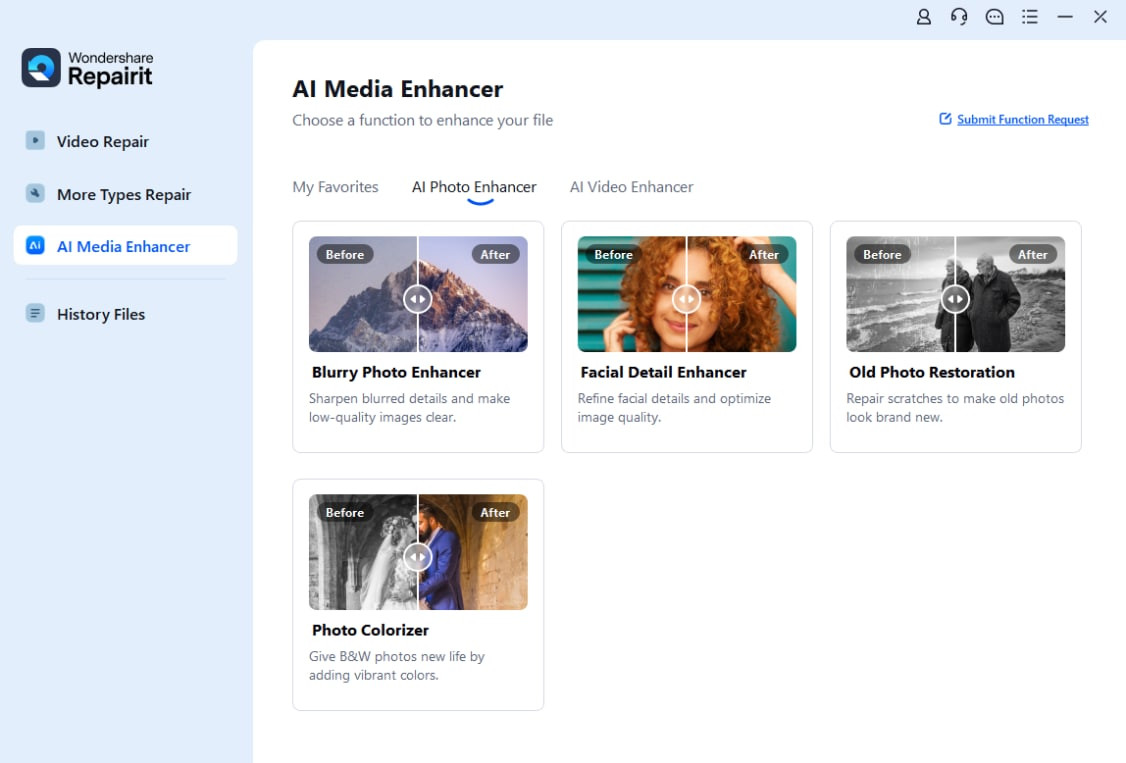Switch to AI Photo Enhancer tab

pos(474,187)
